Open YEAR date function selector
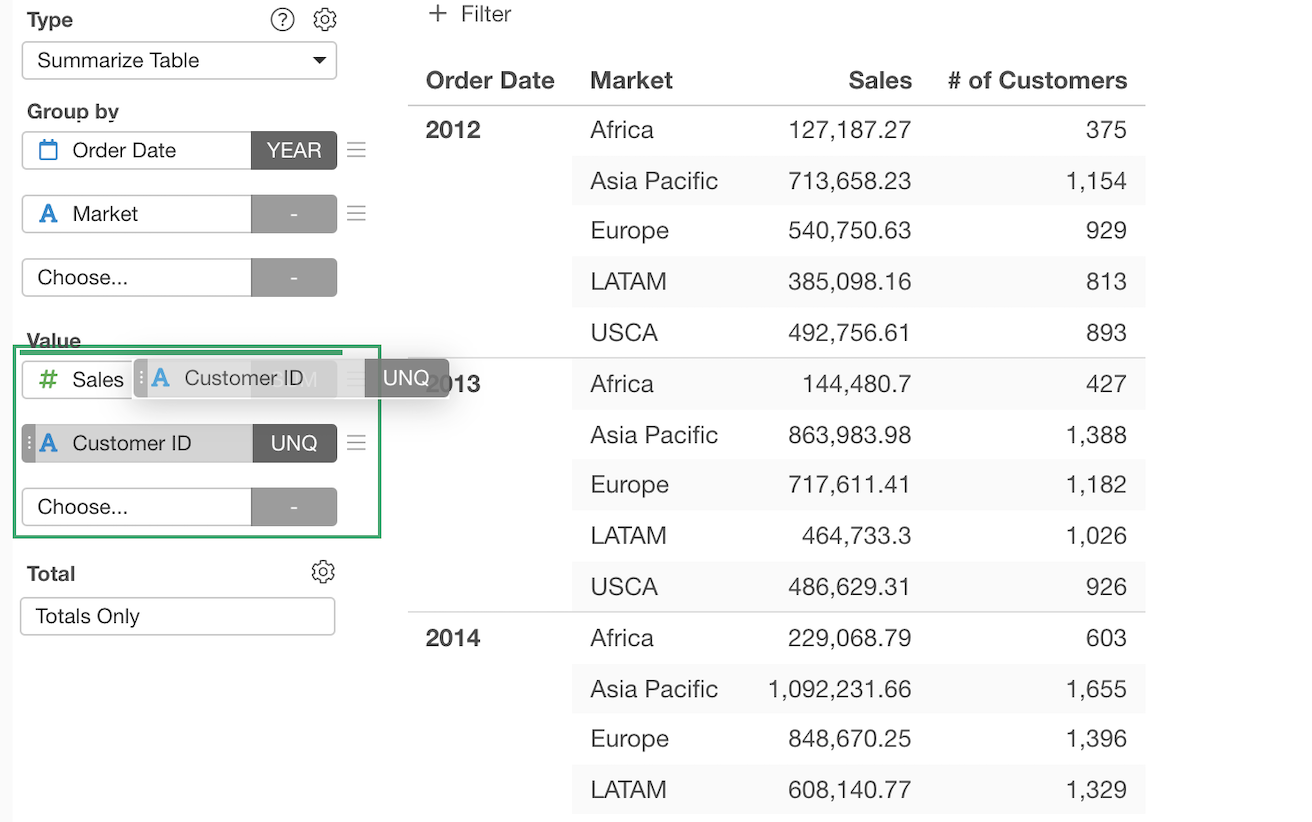 pyautogui.click(x=294, y=150)
